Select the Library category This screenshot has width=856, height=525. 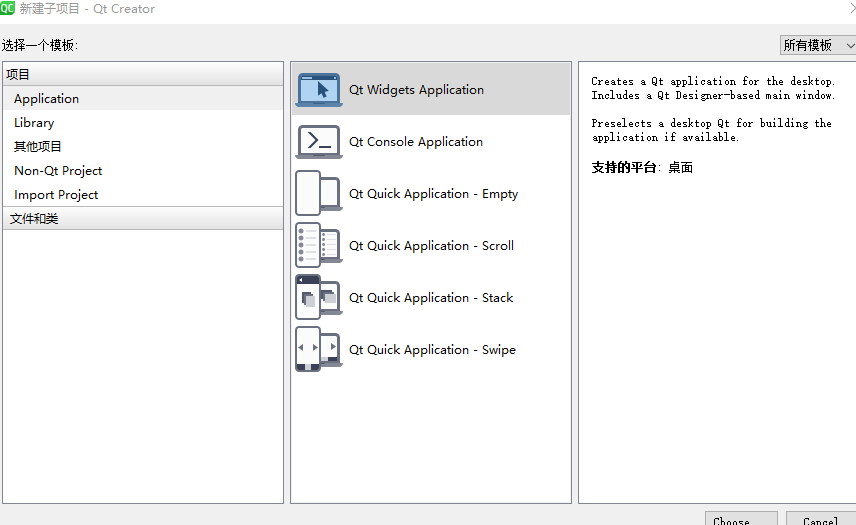coord(143,123)
